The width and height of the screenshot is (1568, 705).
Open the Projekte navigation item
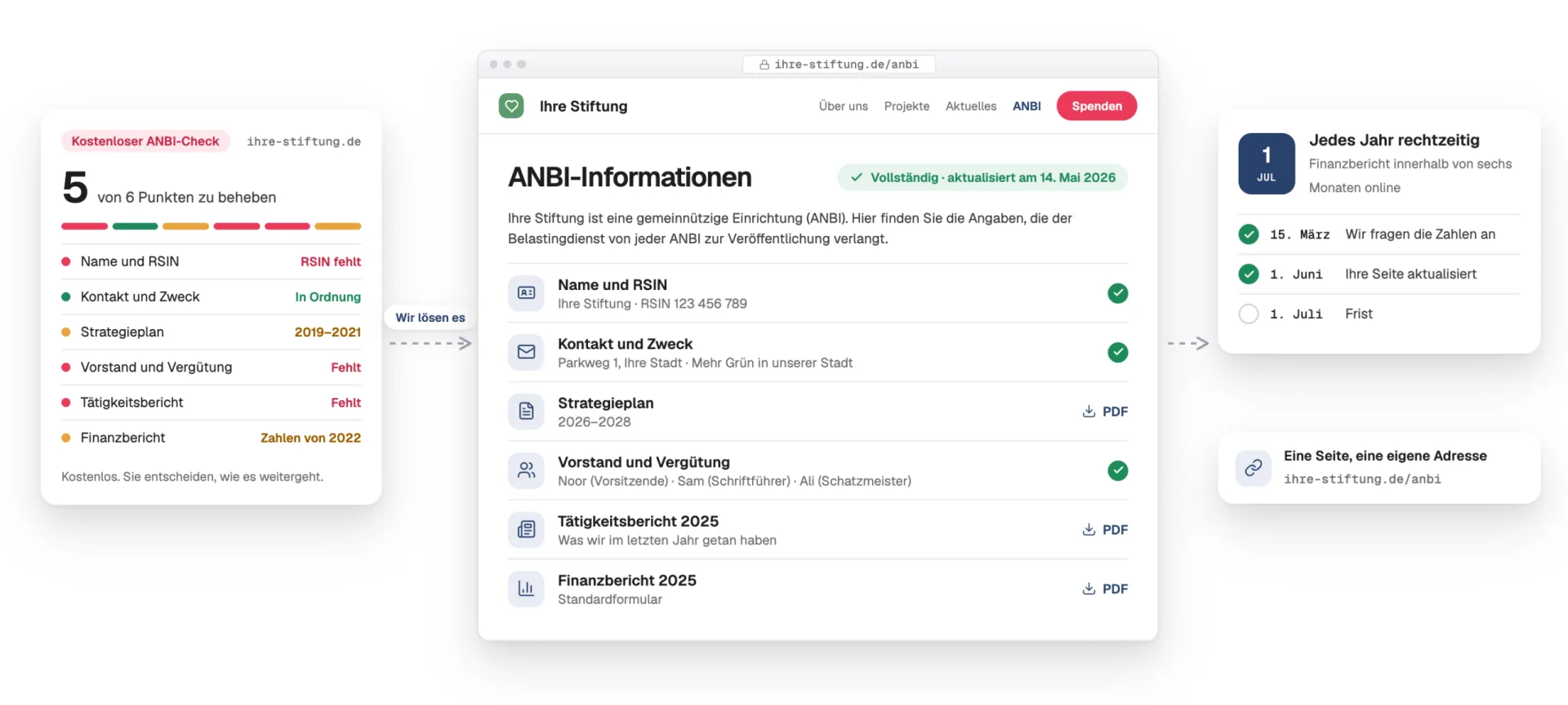(x=906, y=106)
